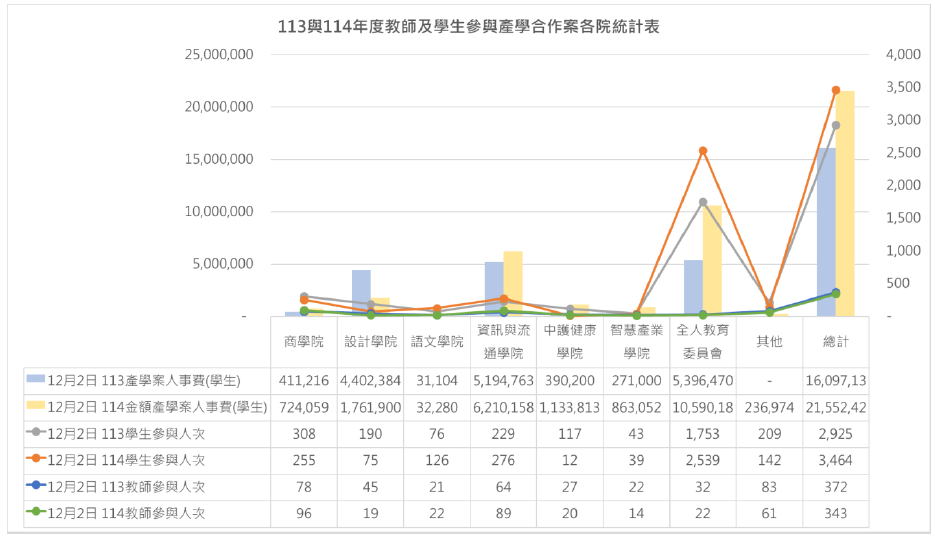935x537 pixels.
Task: Select the yellow legend swatch for 114金額產學案人事費
Action: [37, 407]
